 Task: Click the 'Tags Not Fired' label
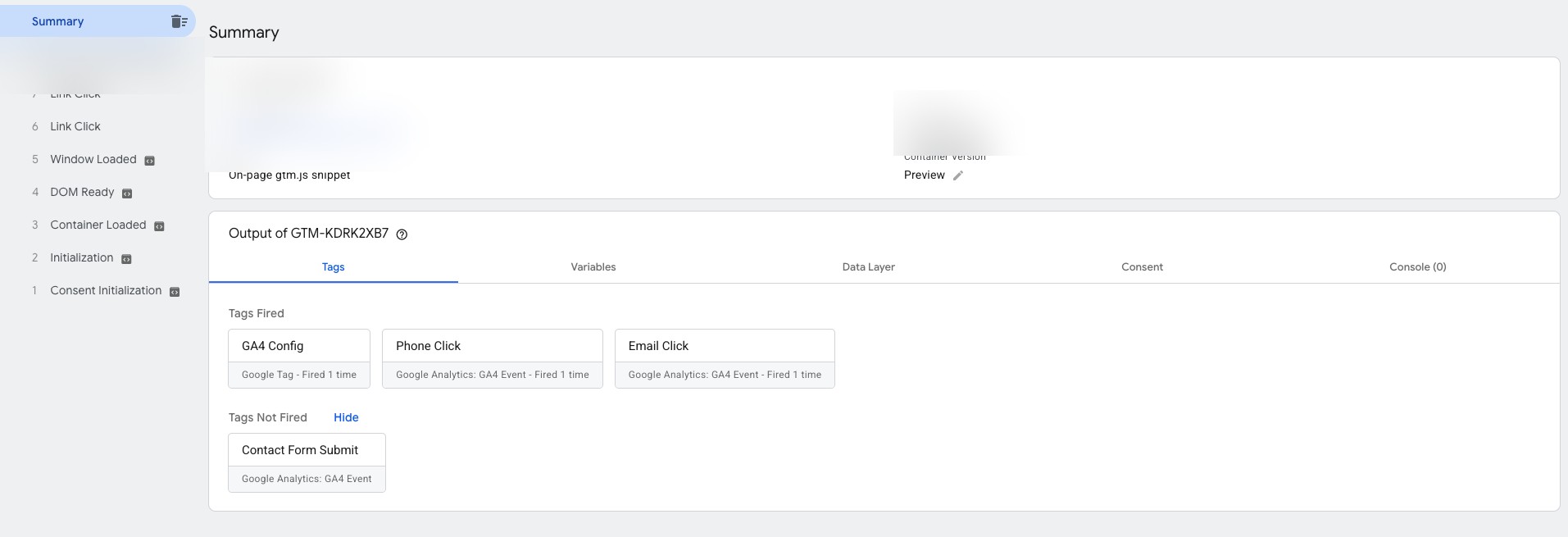click(x=268, y=417)
